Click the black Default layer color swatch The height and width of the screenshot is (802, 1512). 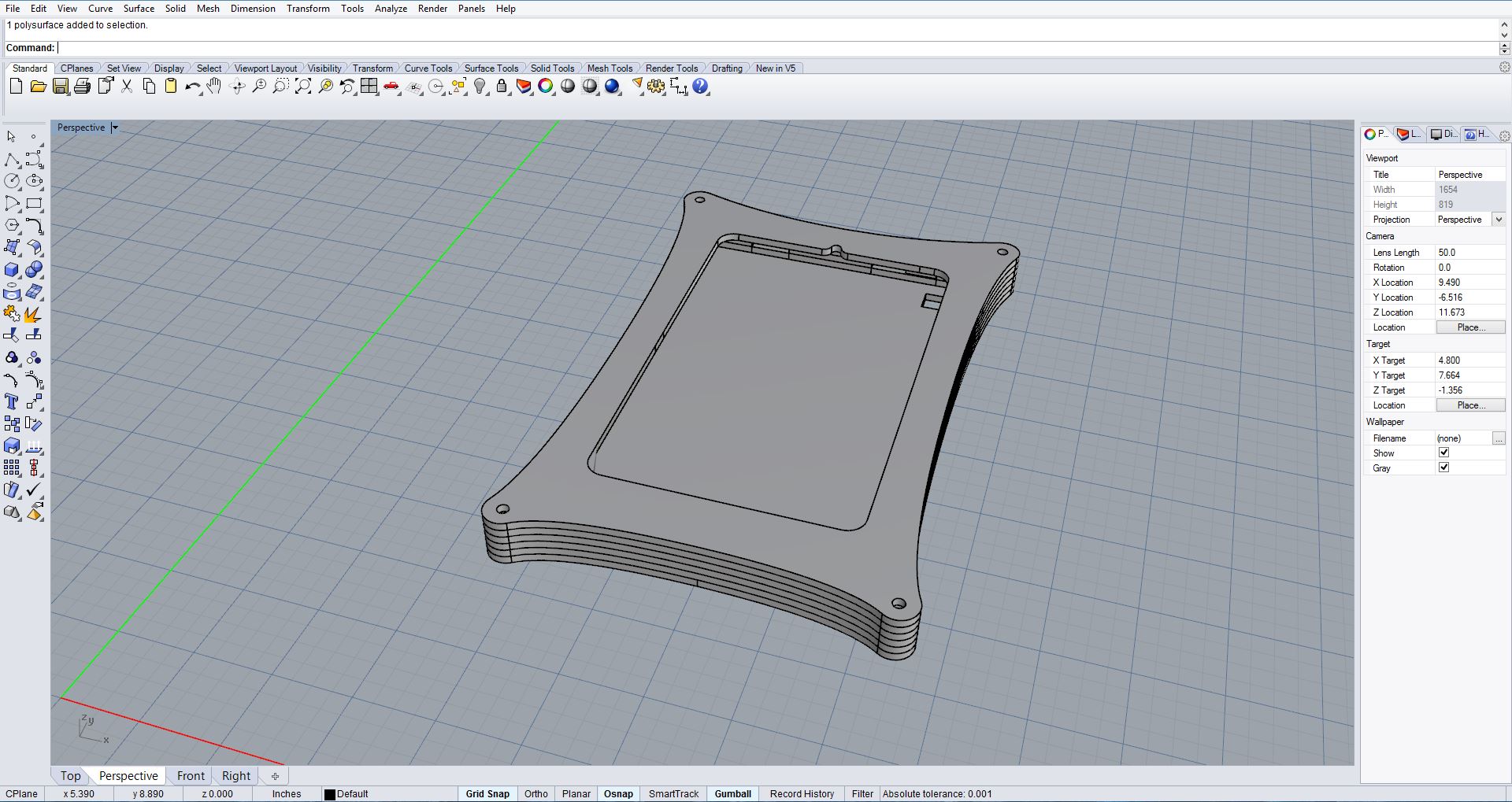(x=330, y=794)
